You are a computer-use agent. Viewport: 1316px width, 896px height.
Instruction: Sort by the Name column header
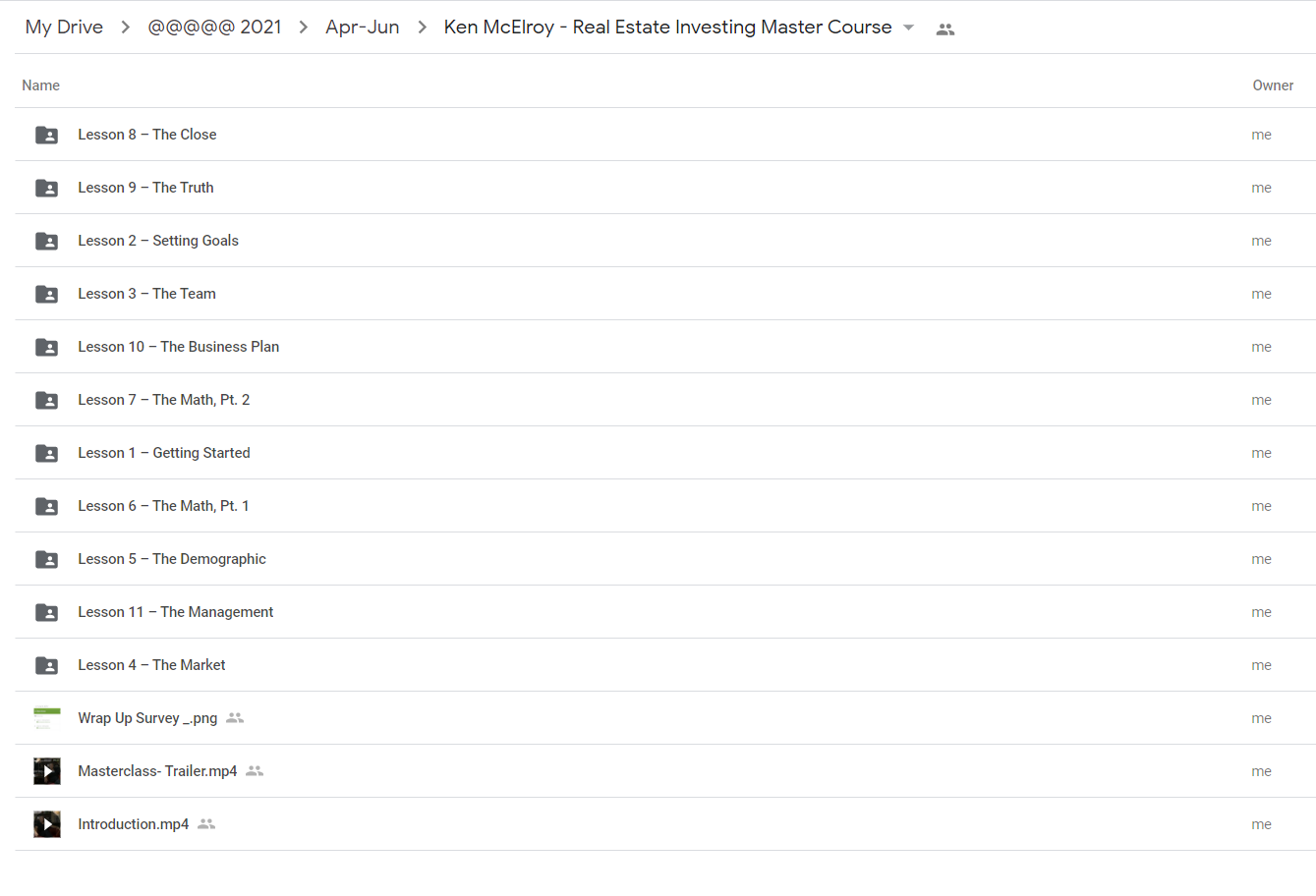coord(41,85)
